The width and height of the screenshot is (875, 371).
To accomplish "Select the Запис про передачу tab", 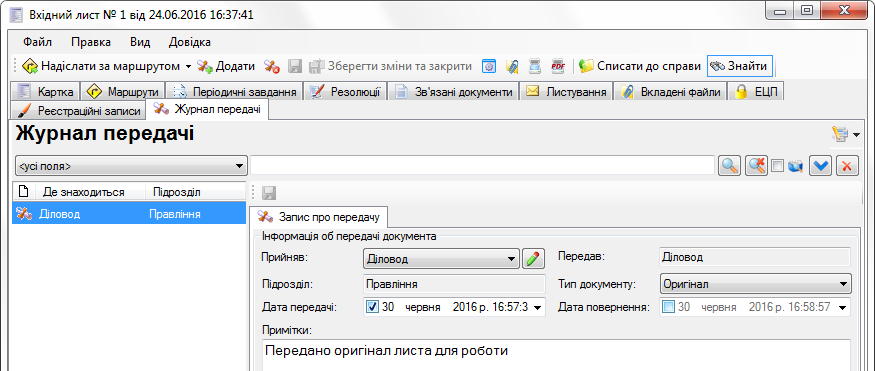I will 318,216.
